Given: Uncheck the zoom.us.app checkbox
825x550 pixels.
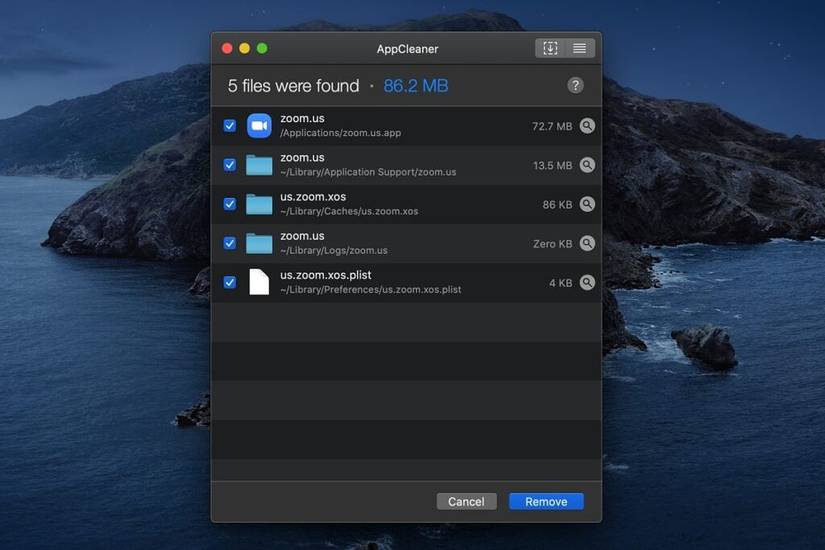Looking at the screenshot, I should coord(229,126).
